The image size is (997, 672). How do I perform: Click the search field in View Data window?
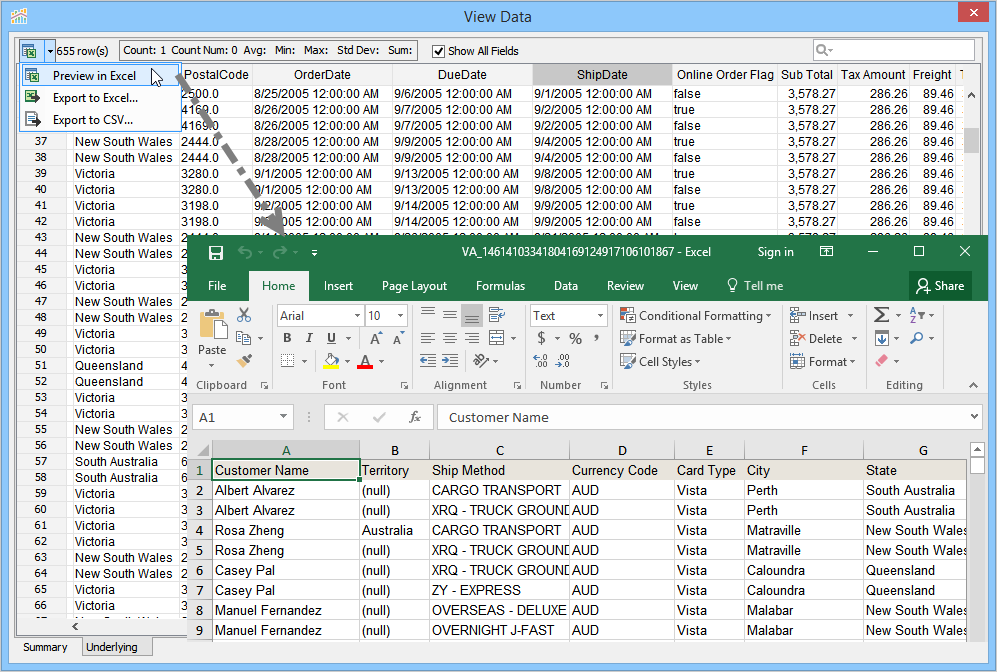(893, 50)
